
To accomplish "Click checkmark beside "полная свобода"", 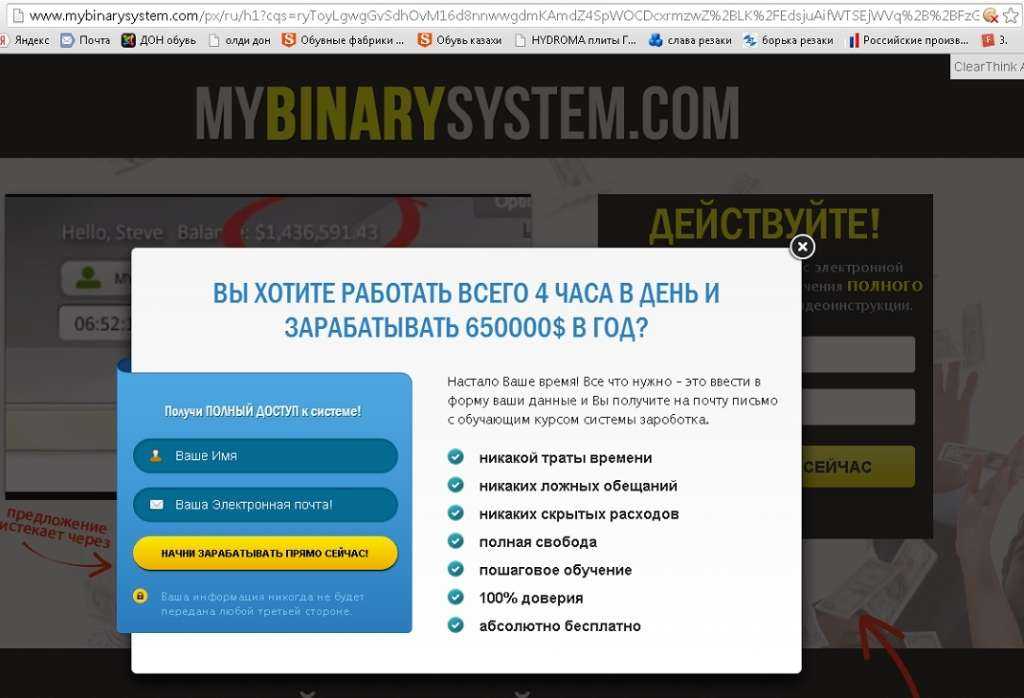I will tap(456, 541).
